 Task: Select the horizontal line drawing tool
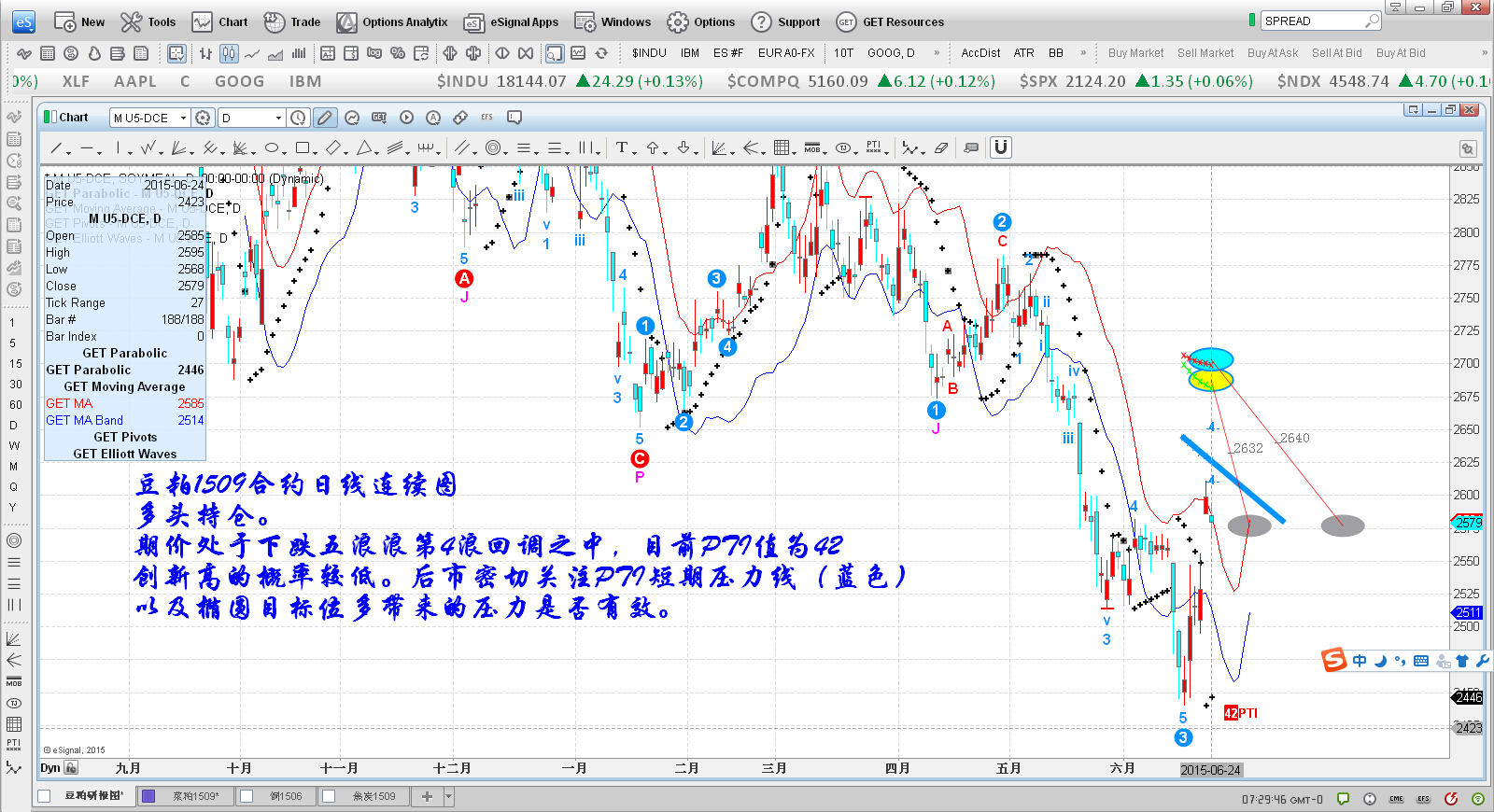click(86, 147)
